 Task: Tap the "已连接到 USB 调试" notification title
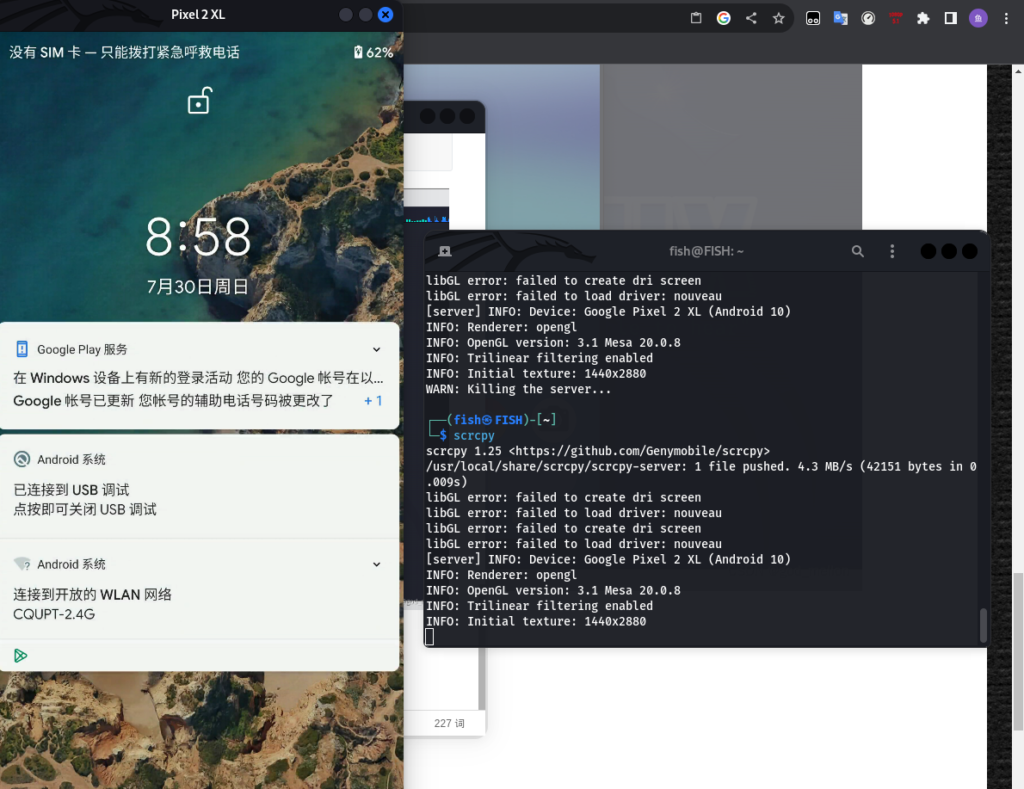[71, 490]
